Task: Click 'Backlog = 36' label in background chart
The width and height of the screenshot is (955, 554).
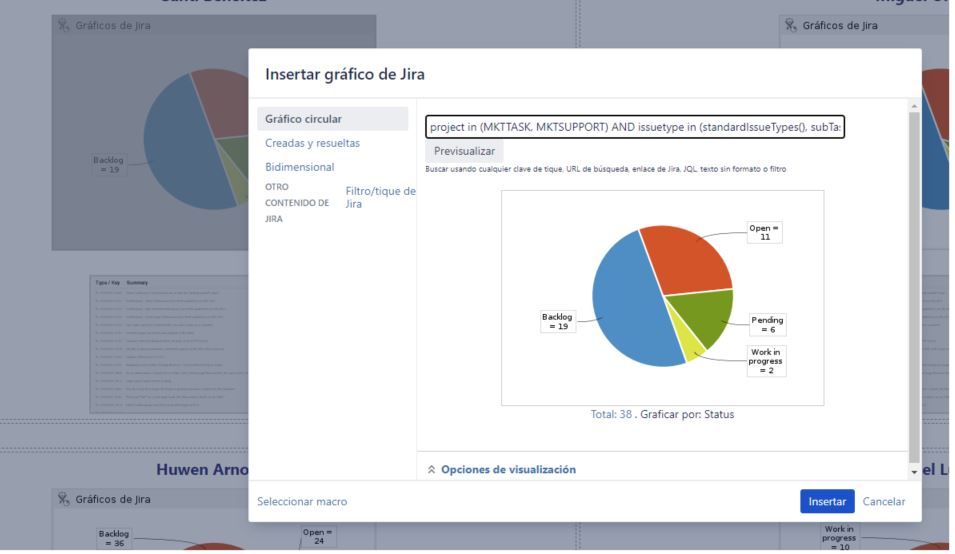Action: point(114,538)
